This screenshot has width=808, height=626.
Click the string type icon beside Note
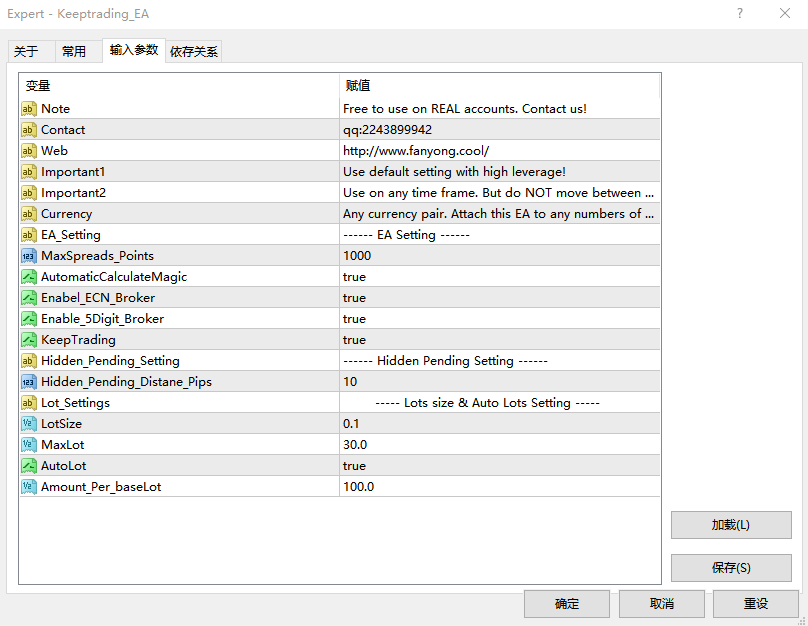pyautogui.click(x=28, y=109)
